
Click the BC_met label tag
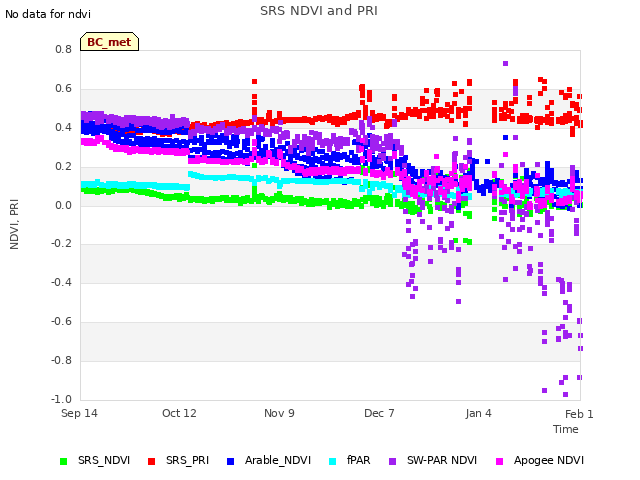click(x=109, y=42)
